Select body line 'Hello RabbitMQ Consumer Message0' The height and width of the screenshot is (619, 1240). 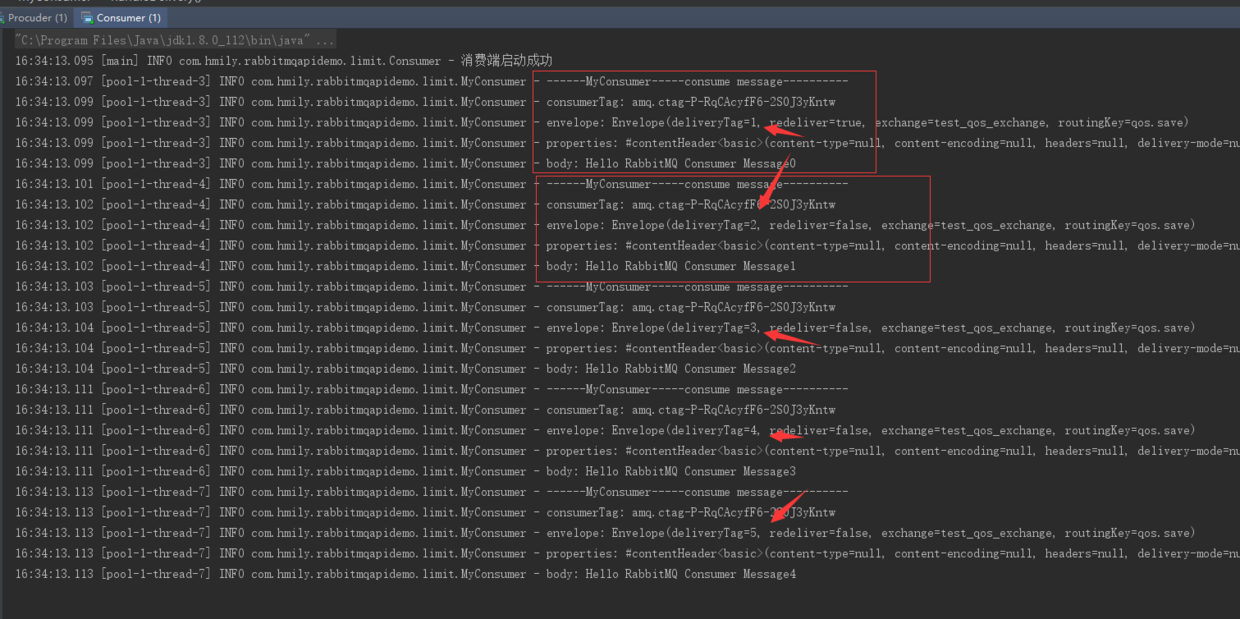pyautogui.click(x=406, y=164)
